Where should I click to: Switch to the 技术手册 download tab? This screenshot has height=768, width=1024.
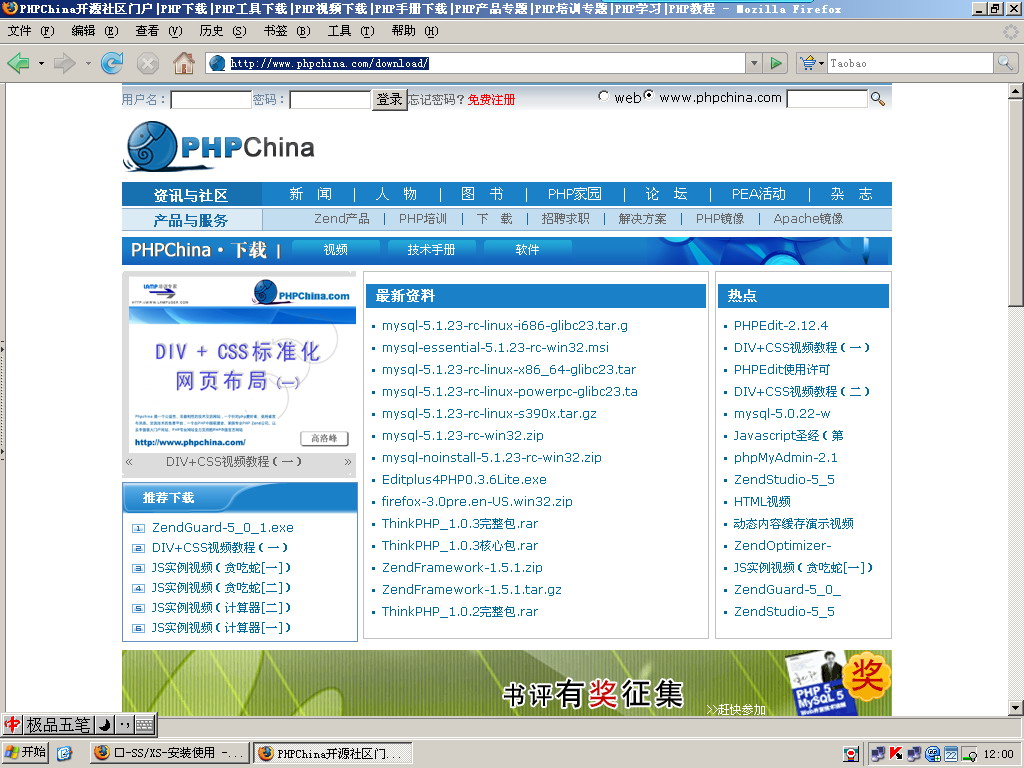[431, 249]
